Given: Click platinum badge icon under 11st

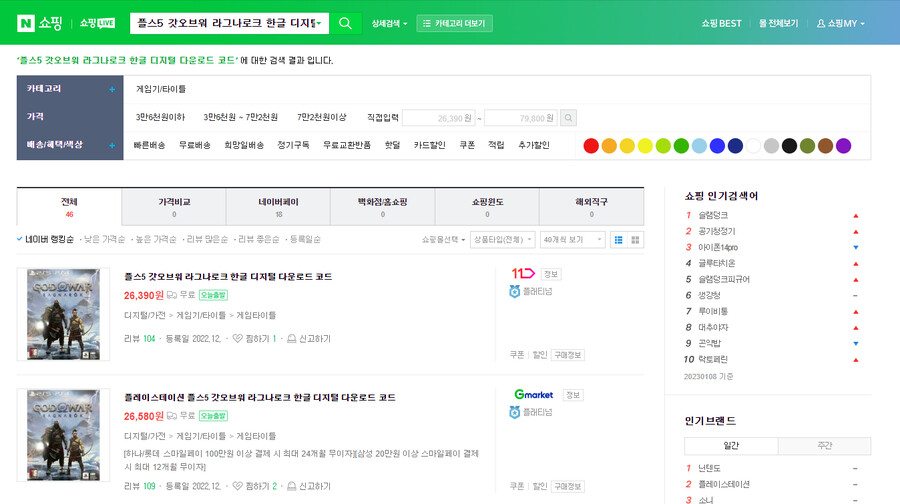Looking at the screenshot, I should tap(514, 292).
